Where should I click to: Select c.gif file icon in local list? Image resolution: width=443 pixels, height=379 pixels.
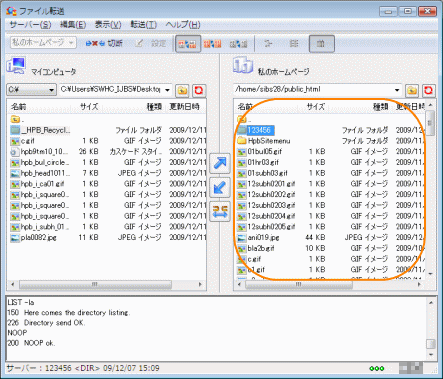15,141
